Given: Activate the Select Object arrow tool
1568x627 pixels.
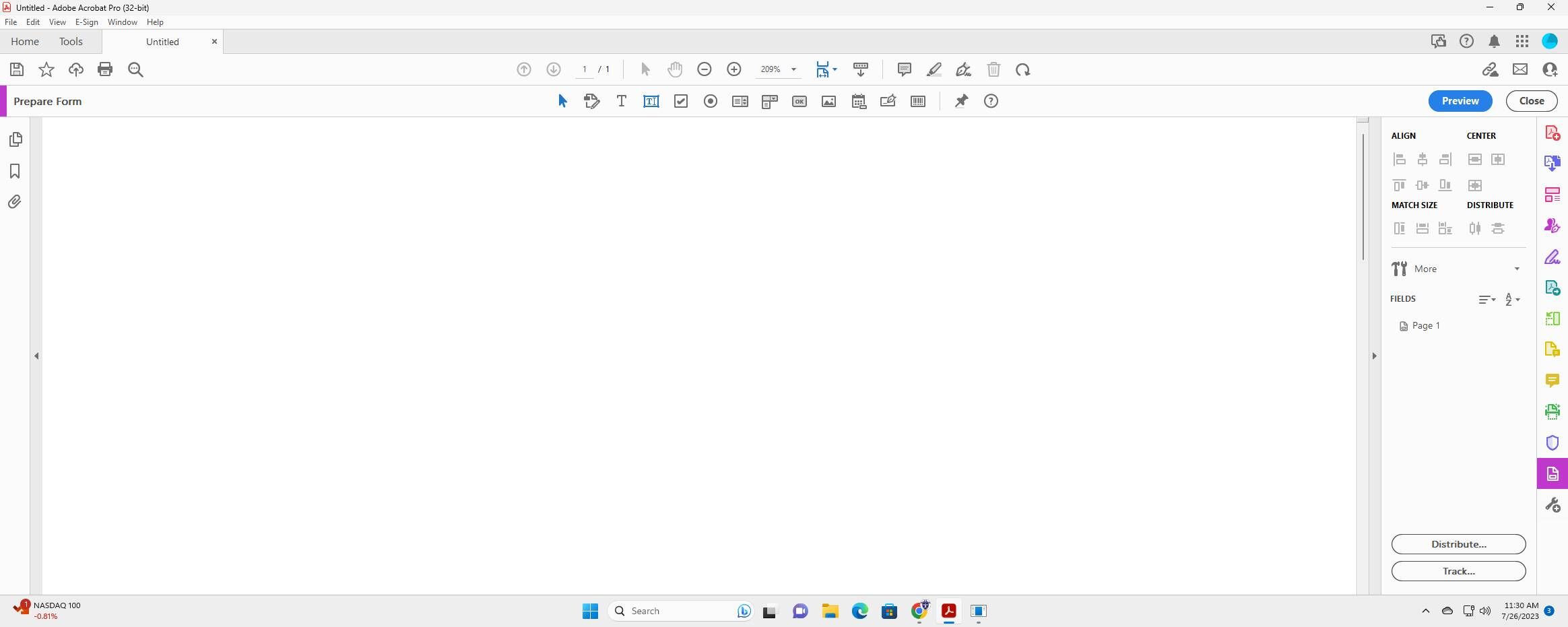Looking at the screenshot, I should pyautogui.click(x=562, y=101).
